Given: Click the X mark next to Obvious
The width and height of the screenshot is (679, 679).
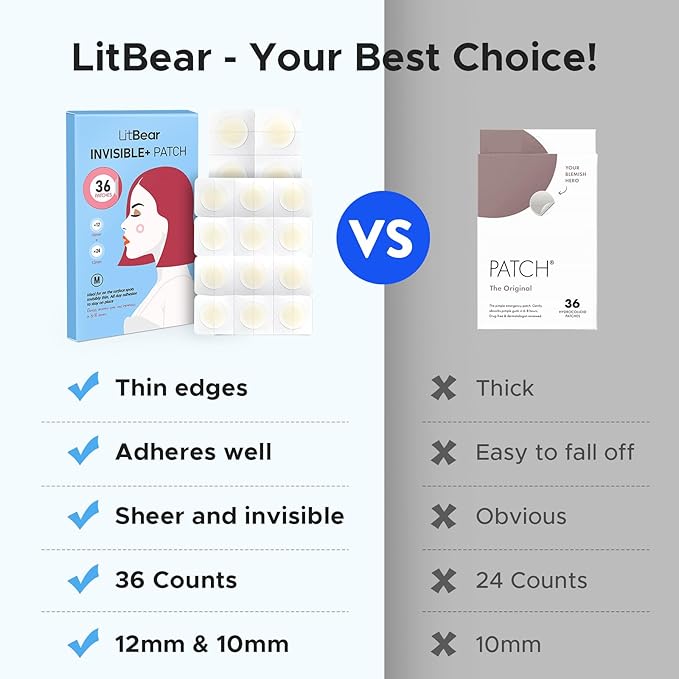Looking at the screenshot, I should click(x=443, y=516).
